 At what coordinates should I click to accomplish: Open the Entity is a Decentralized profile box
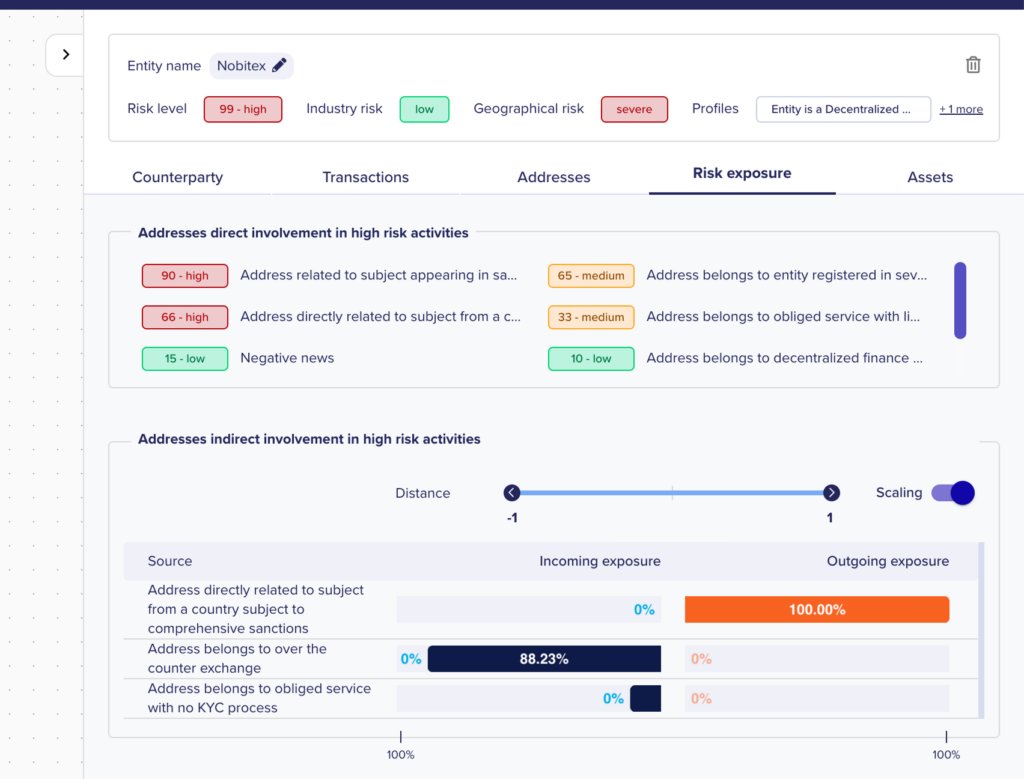843,109
